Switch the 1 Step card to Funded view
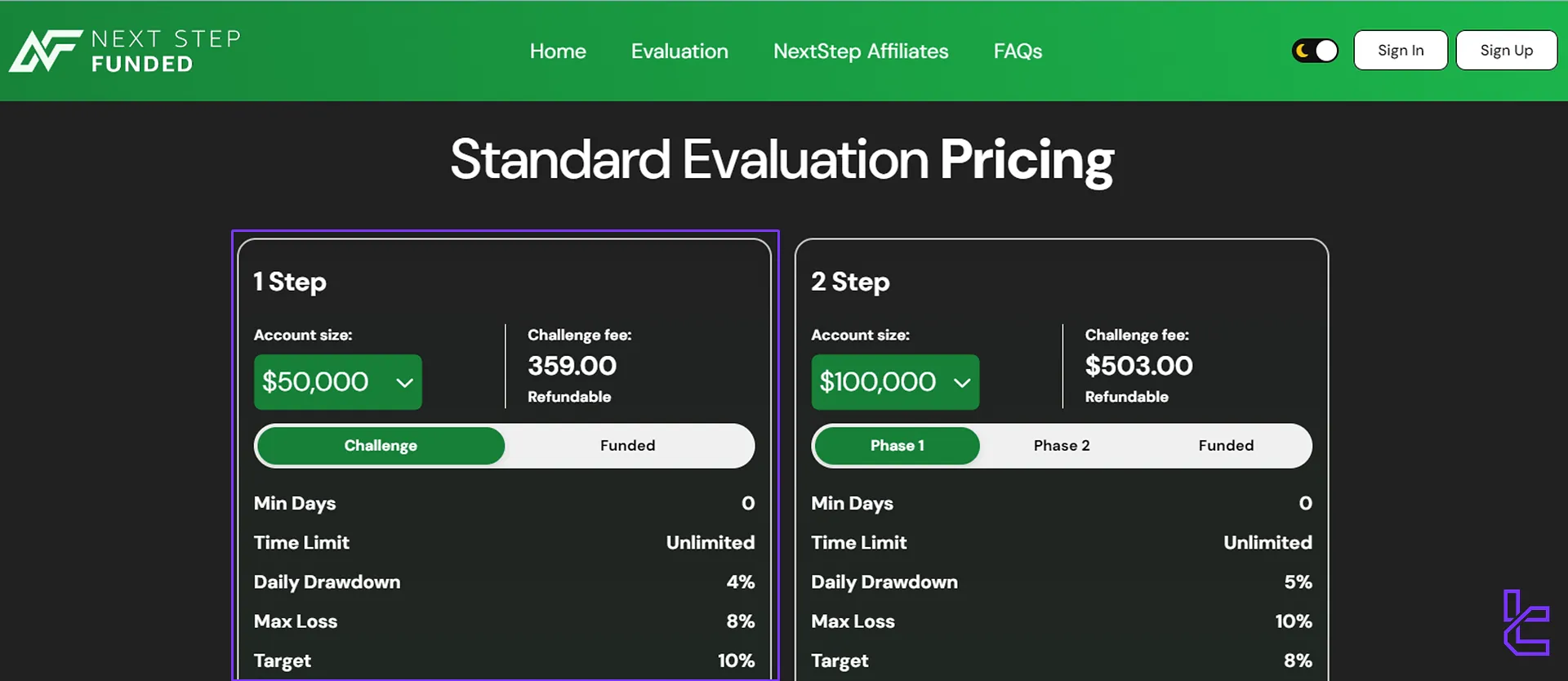Screen dimensions: 1568x681 click(x=627, y=445)
